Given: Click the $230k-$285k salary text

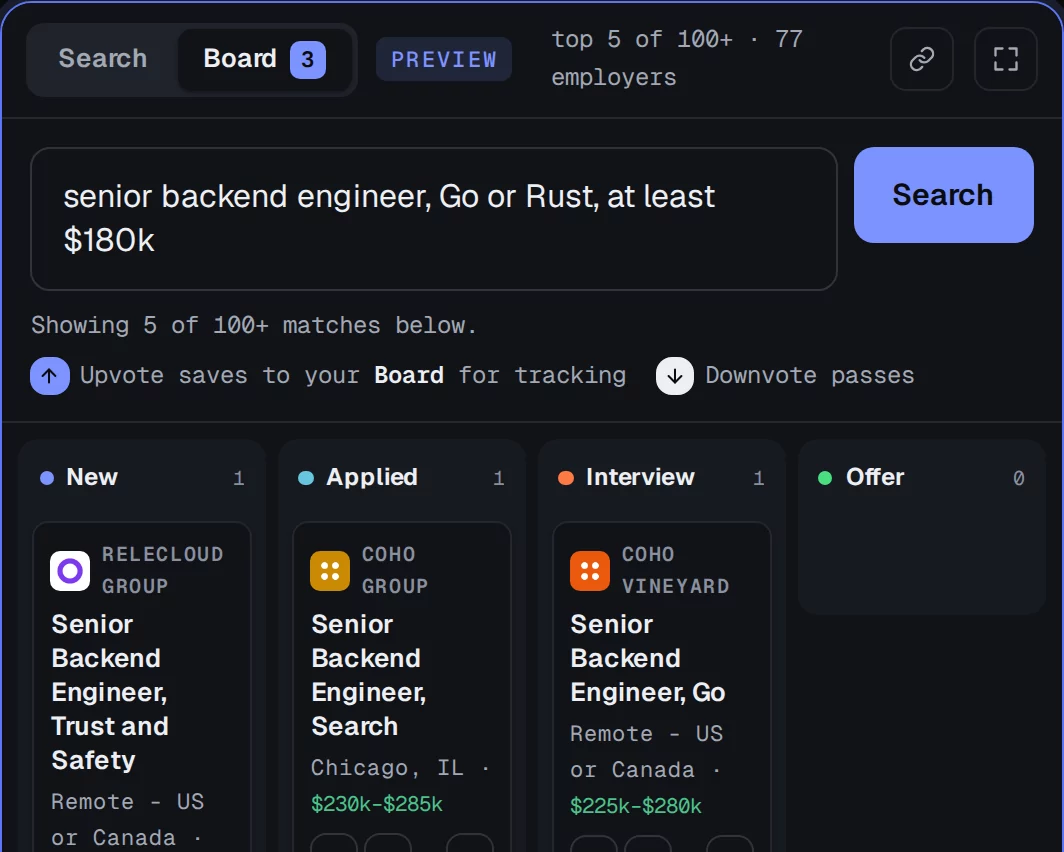Looking at the screenshot, I should coord(377,805).
